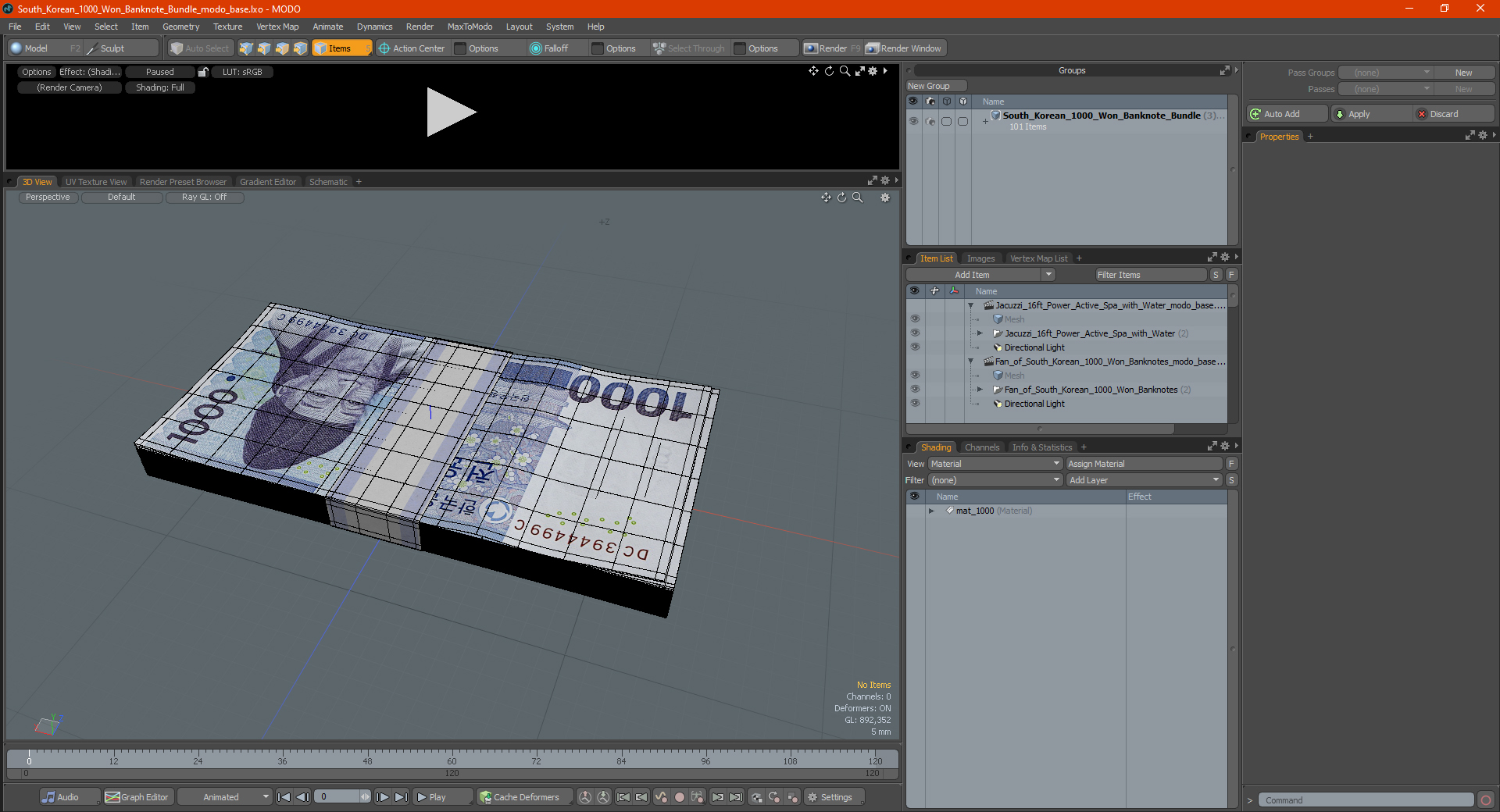Open the Geometry menu
Image resolution: width=1500 pixels, height=812 pixels.
coord(180,27)
